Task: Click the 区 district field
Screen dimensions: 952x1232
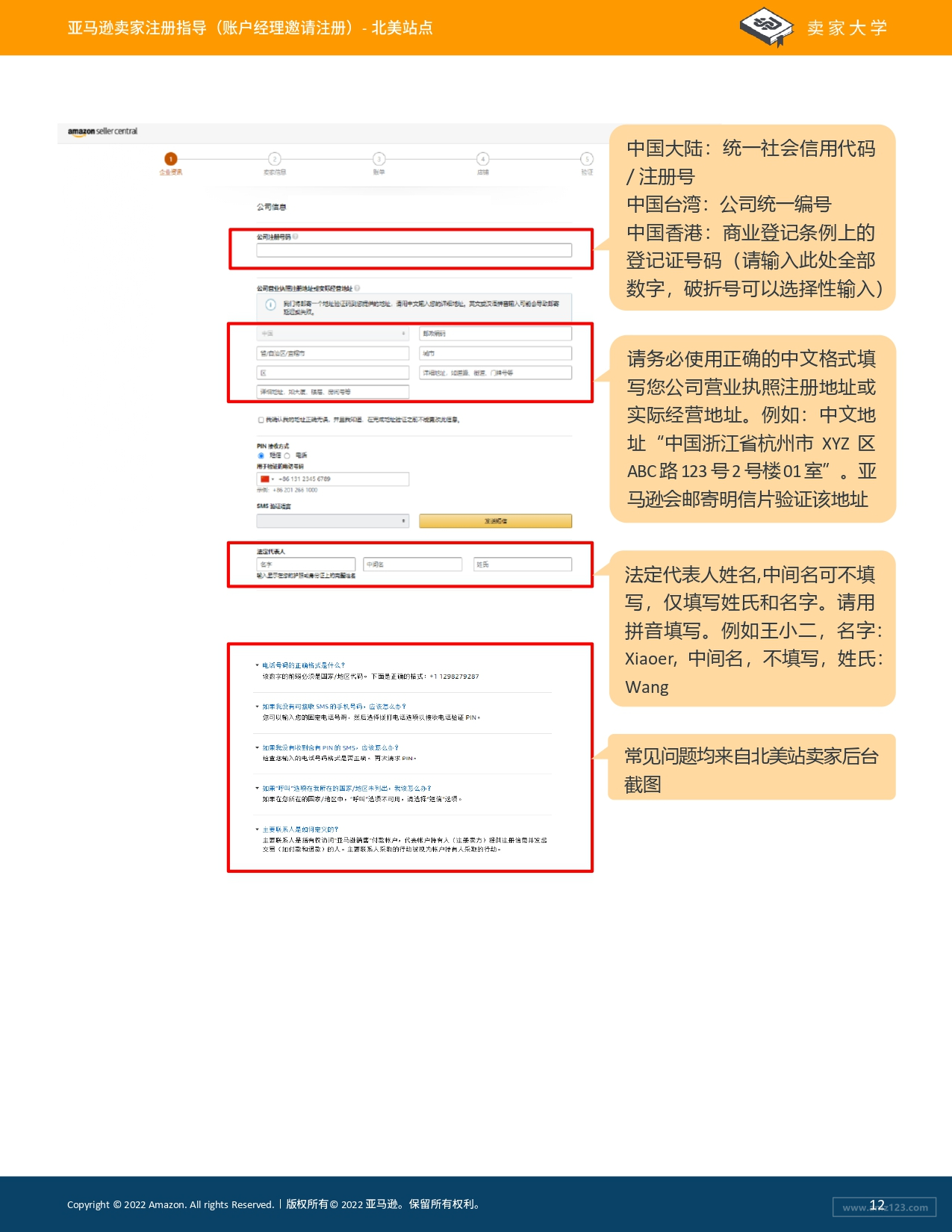Action: [332, 373]
